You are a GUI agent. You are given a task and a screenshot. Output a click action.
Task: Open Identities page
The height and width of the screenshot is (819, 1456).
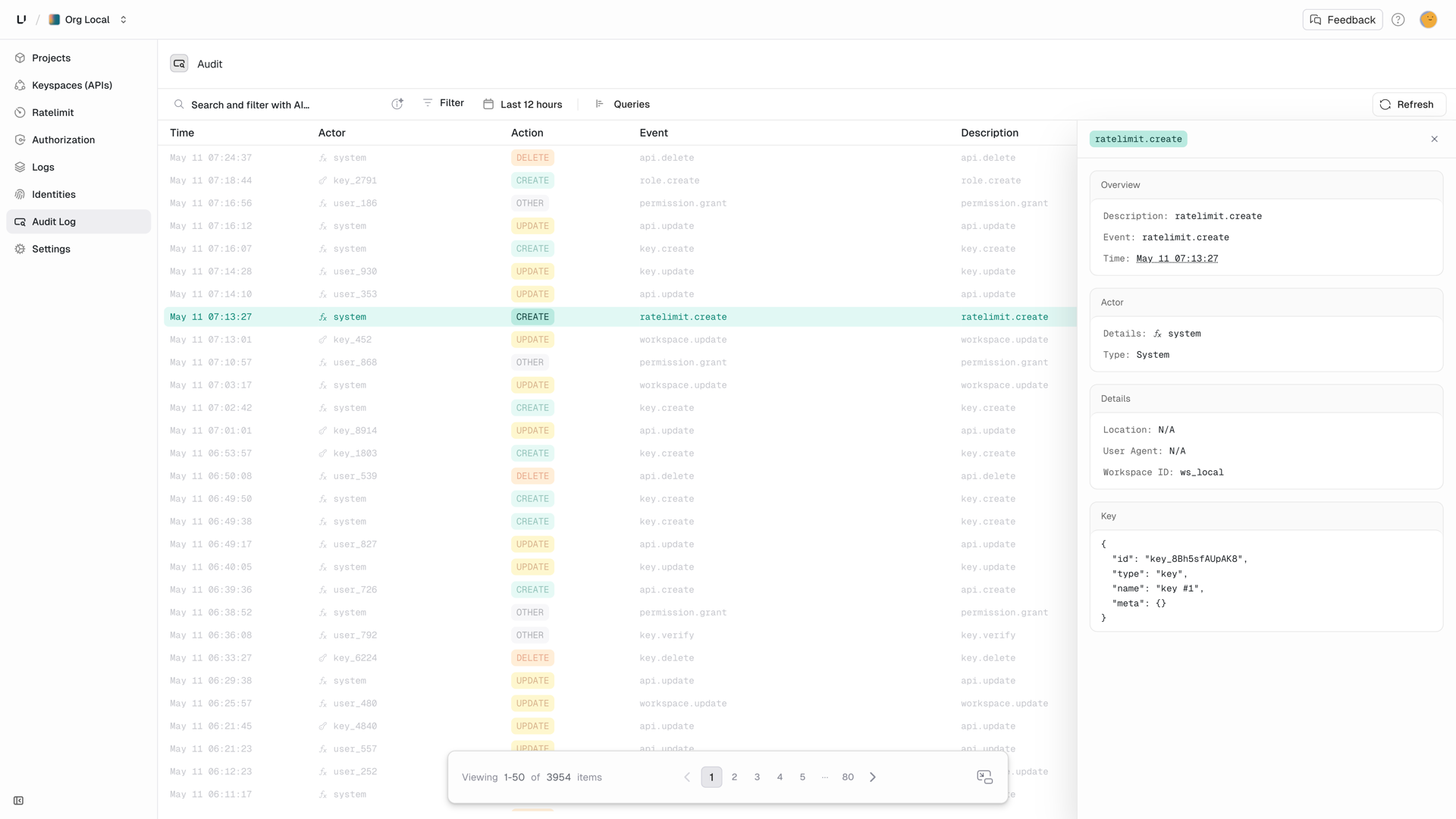pos(79,194)
